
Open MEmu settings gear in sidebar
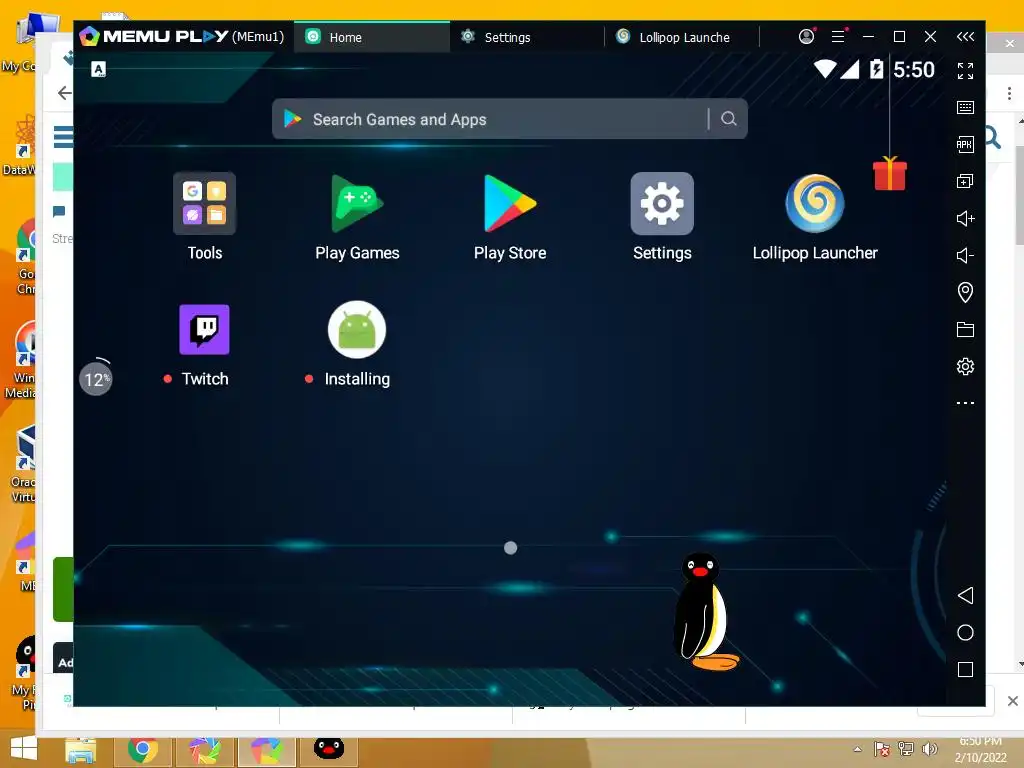[965, 366]
